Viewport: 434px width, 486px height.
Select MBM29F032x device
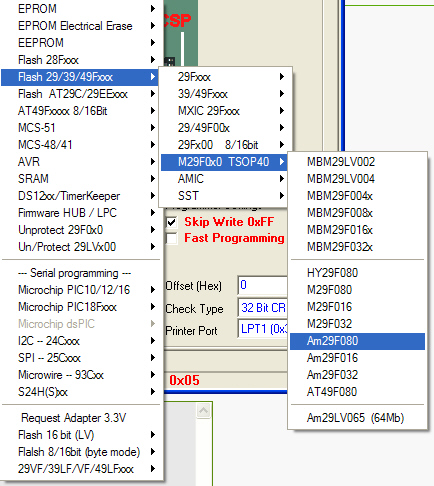[357, 247]
